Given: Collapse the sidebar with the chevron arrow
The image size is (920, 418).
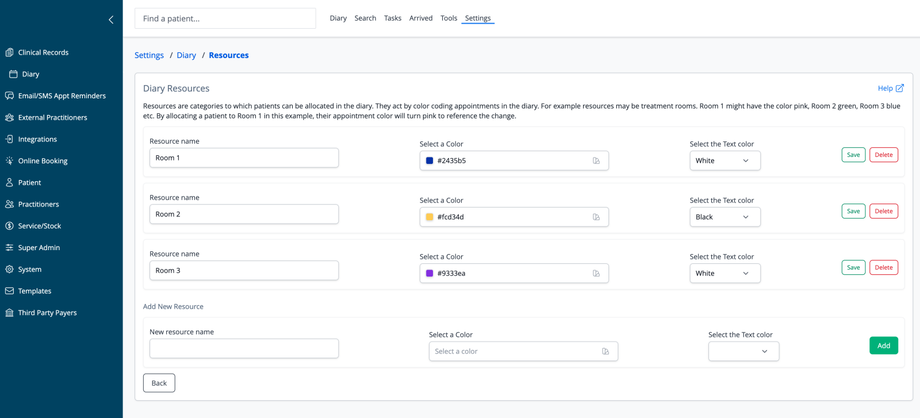Looking at the screenshot, I should coord(111,19).
